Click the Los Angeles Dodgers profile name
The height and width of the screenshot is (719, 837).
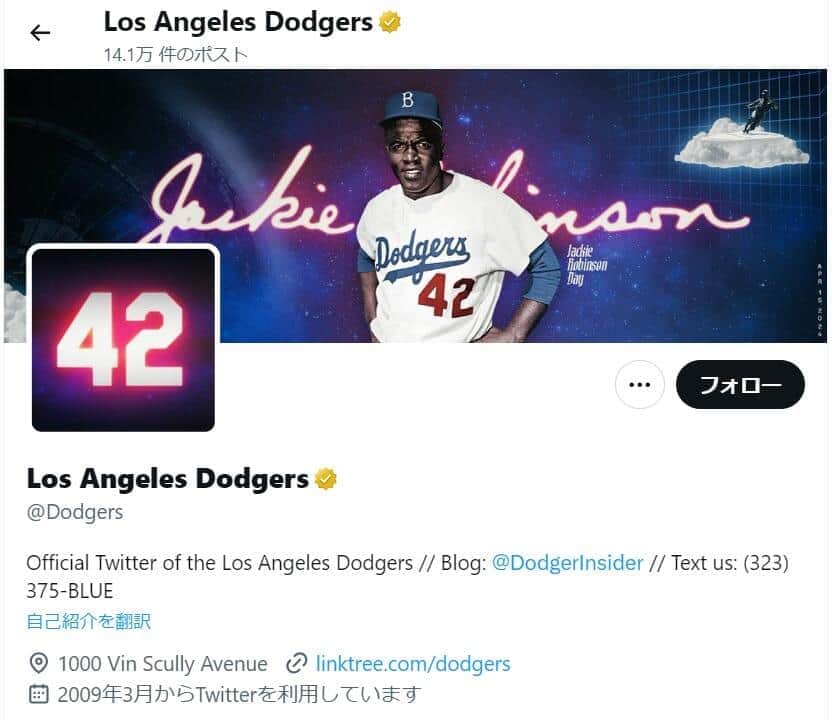(x=168, y=479)
